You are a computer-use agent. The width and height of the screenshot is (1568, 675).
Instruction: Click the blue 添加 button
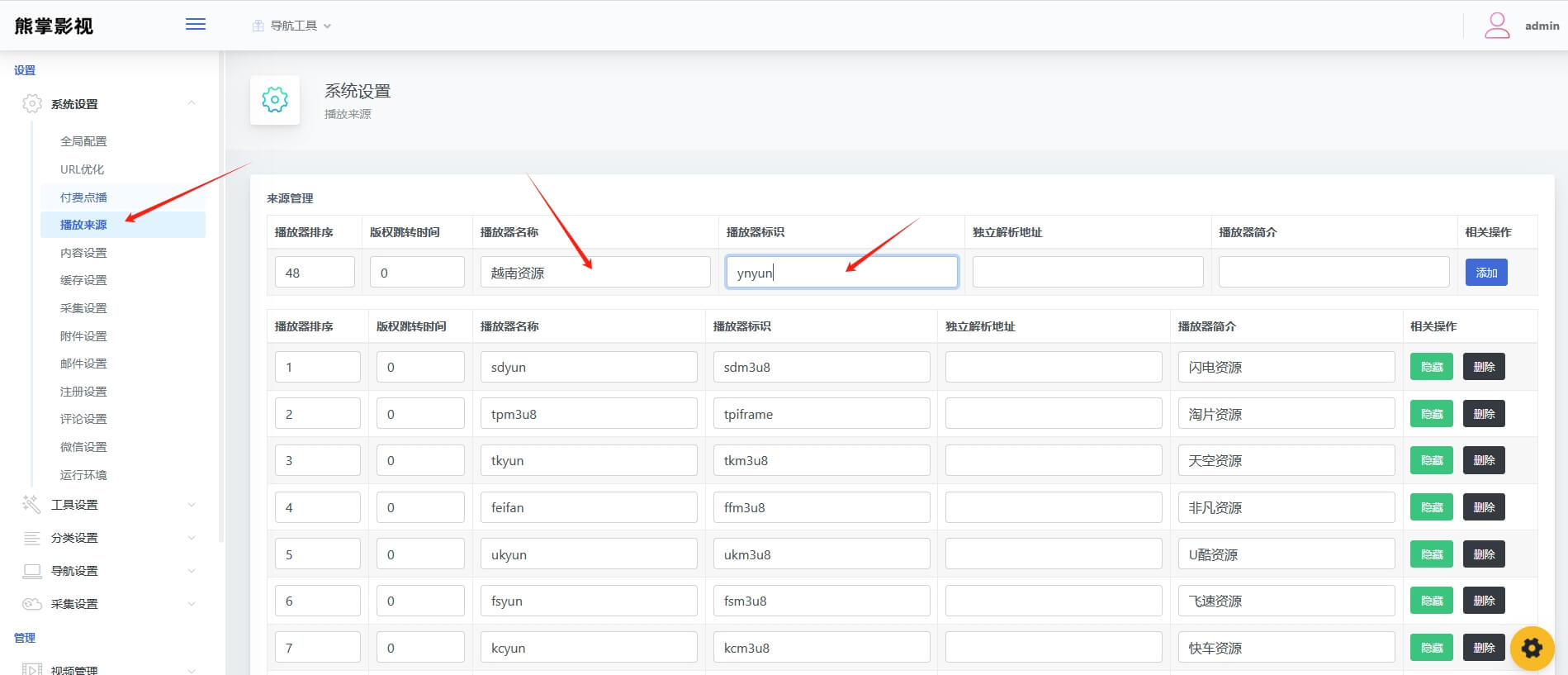click(x=1485, y=273)
